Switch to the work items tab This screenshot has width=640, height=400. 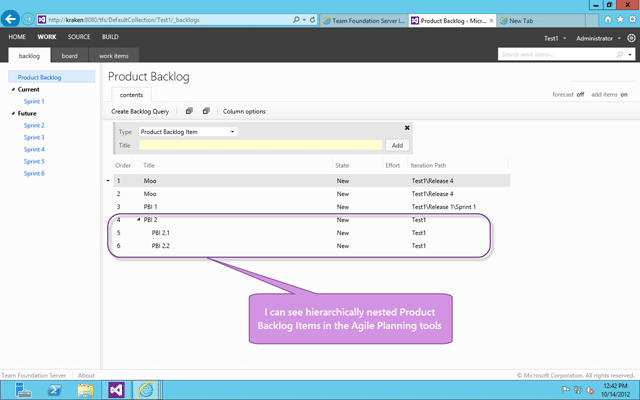coord(113,56)
